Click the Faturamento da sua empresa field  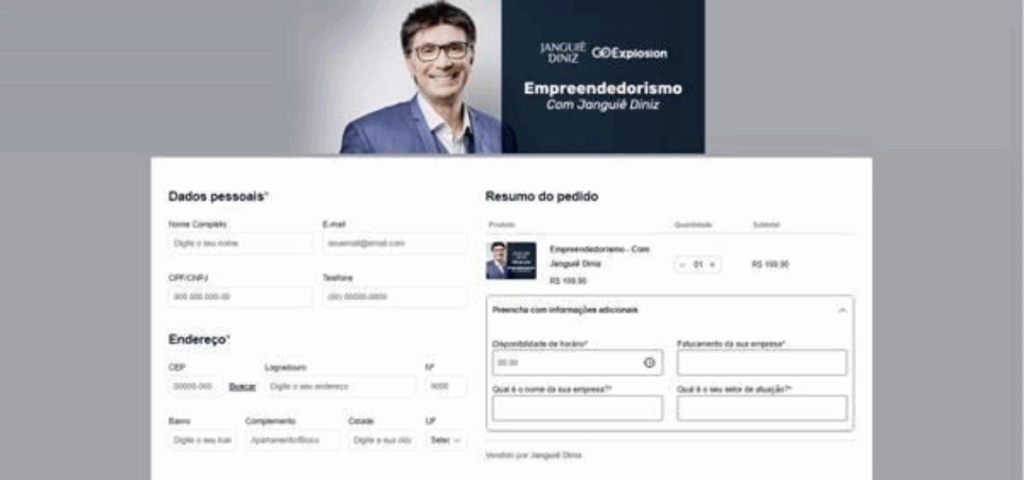click(x=761, y=362)
